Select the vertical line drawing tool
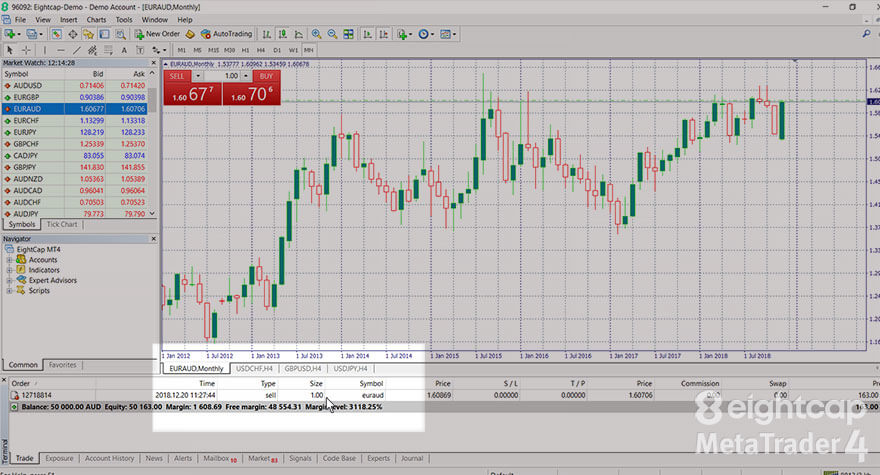 point(45,50)
